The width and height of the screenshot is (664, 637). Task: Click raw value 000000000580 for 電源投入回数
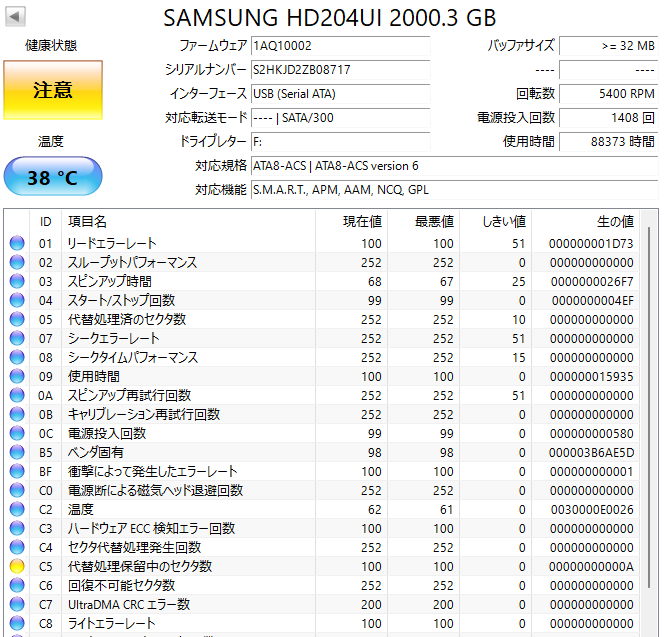tap(592, 434)
